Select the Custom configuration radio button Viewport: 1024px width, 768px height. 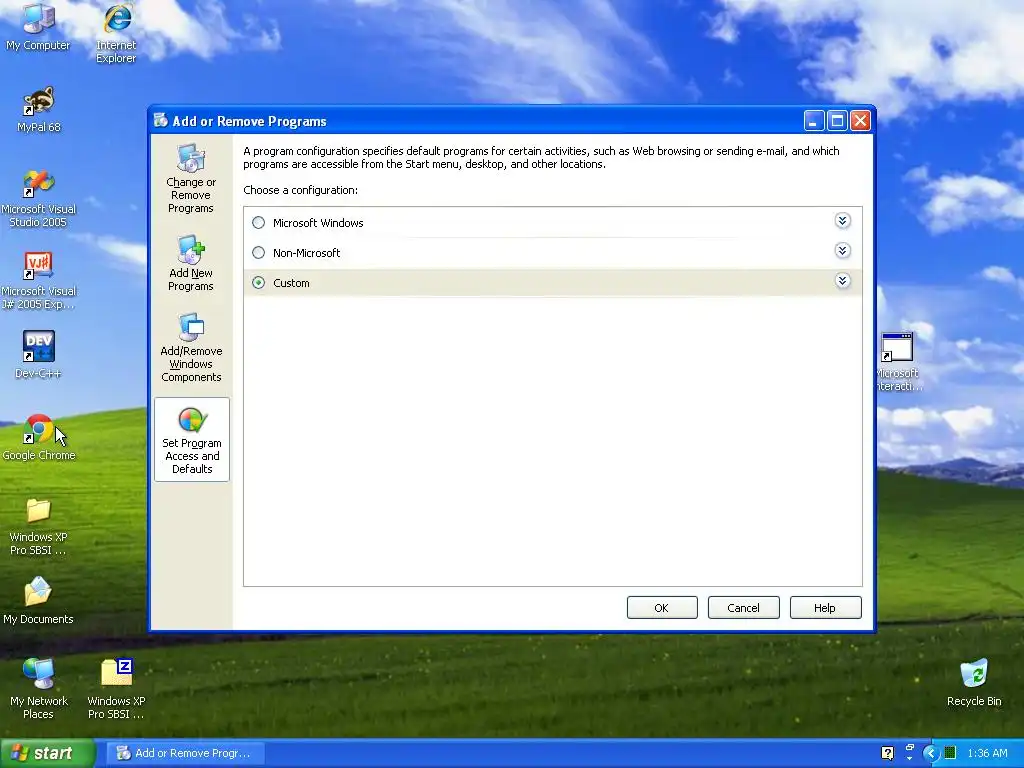259,283
